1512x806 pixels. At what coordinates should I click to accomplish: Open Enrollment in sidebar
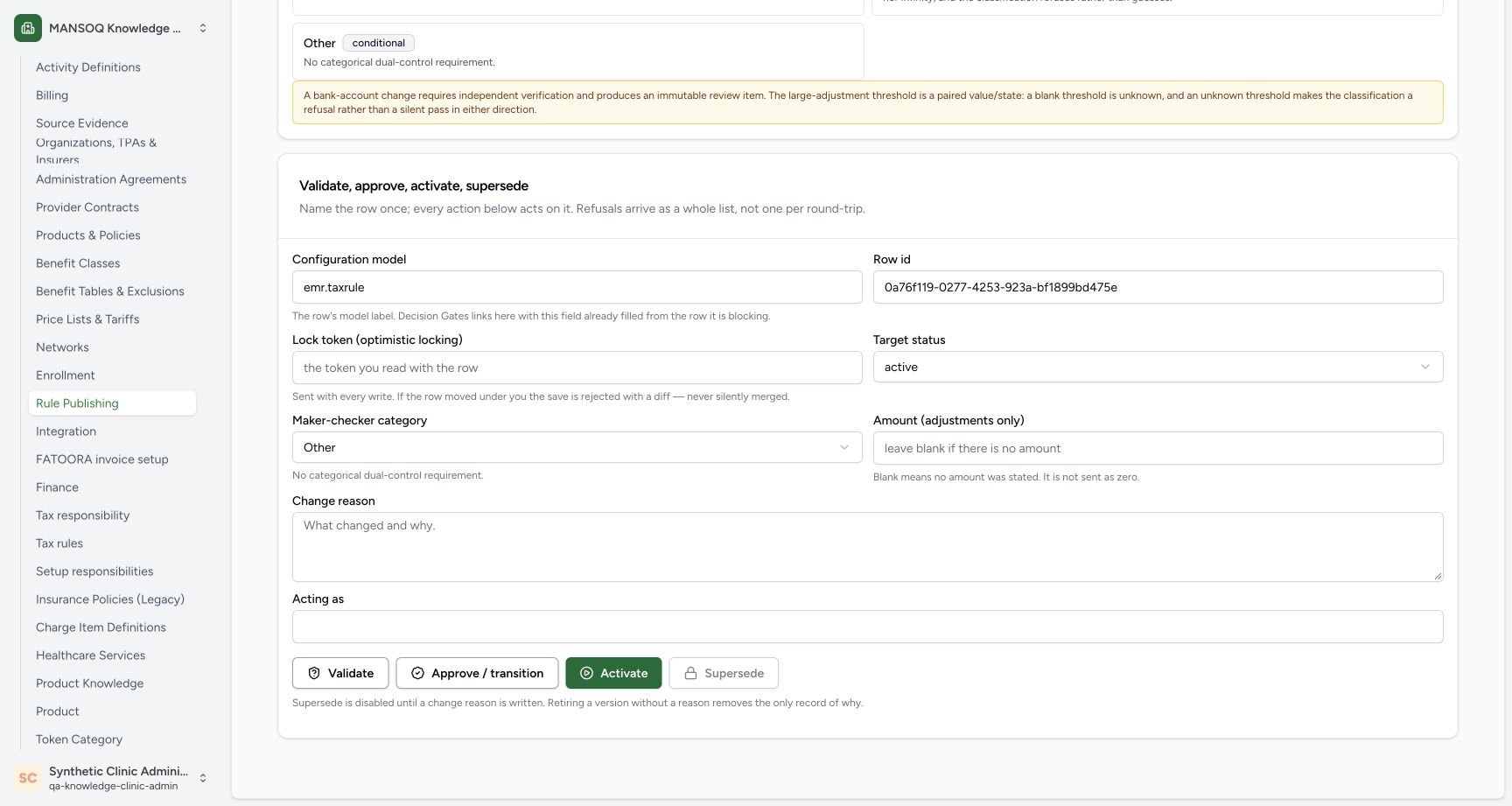coord(66,375)
